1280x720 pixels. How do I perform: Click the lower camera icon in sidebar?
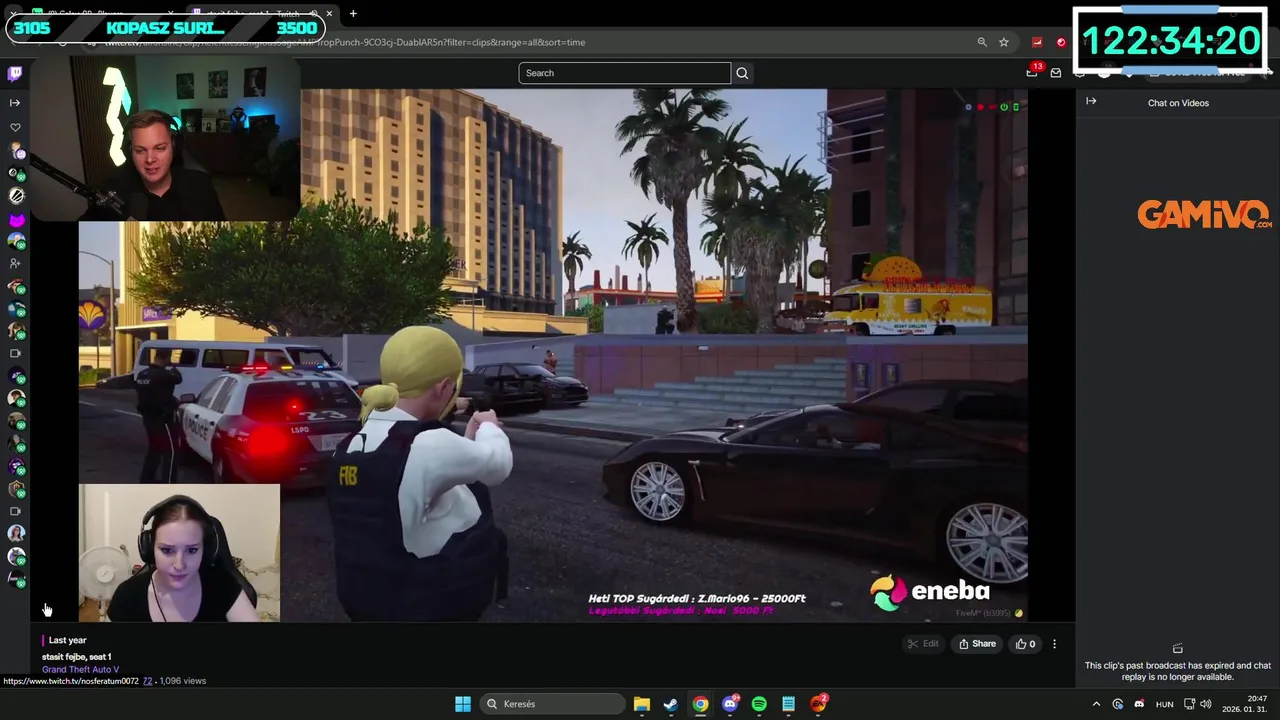pyautogui.click(x=15, y=512)
